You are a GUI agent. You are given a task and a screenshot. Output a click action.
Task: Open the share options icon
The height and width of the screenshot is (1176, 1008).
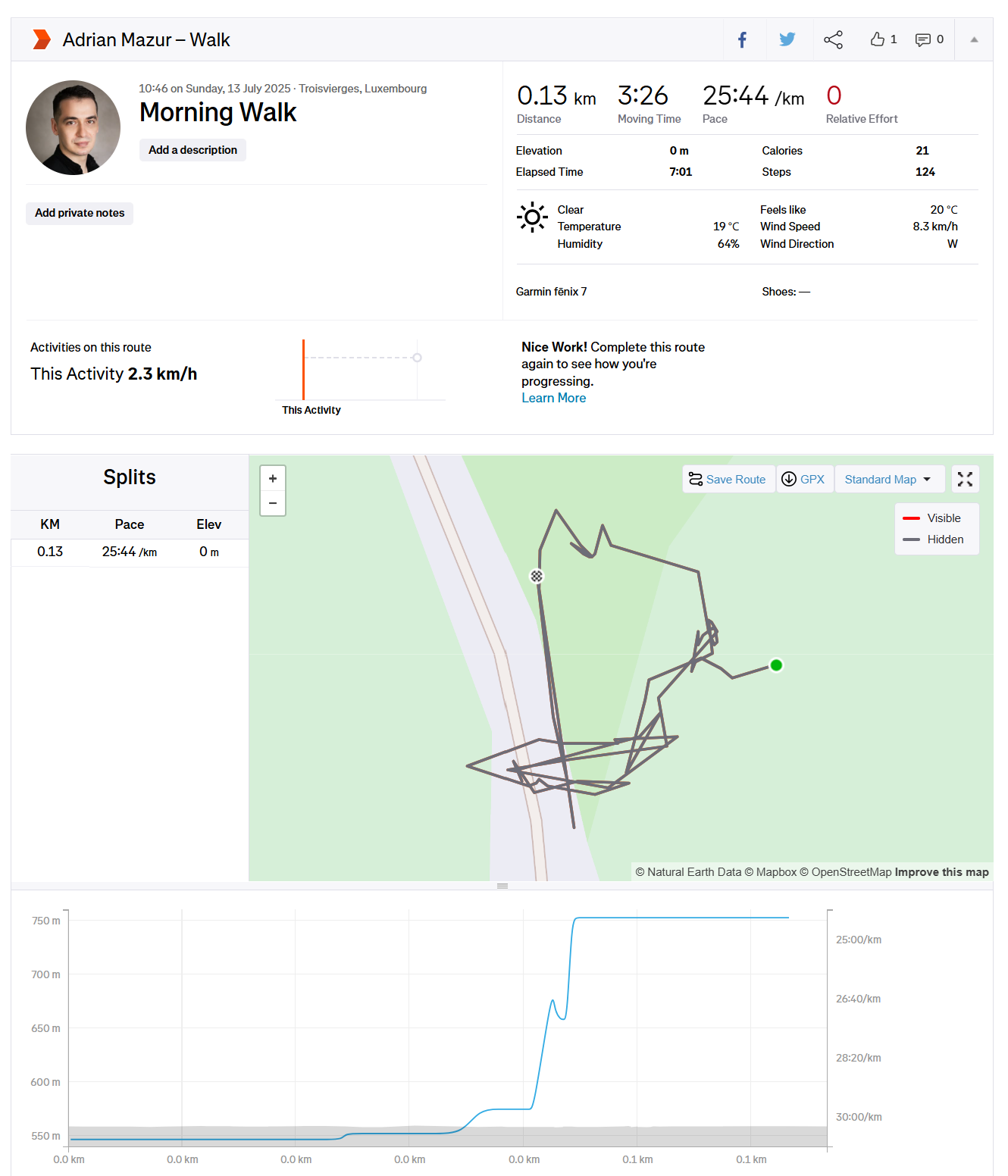pyautogui.click(x=833, y=40)
